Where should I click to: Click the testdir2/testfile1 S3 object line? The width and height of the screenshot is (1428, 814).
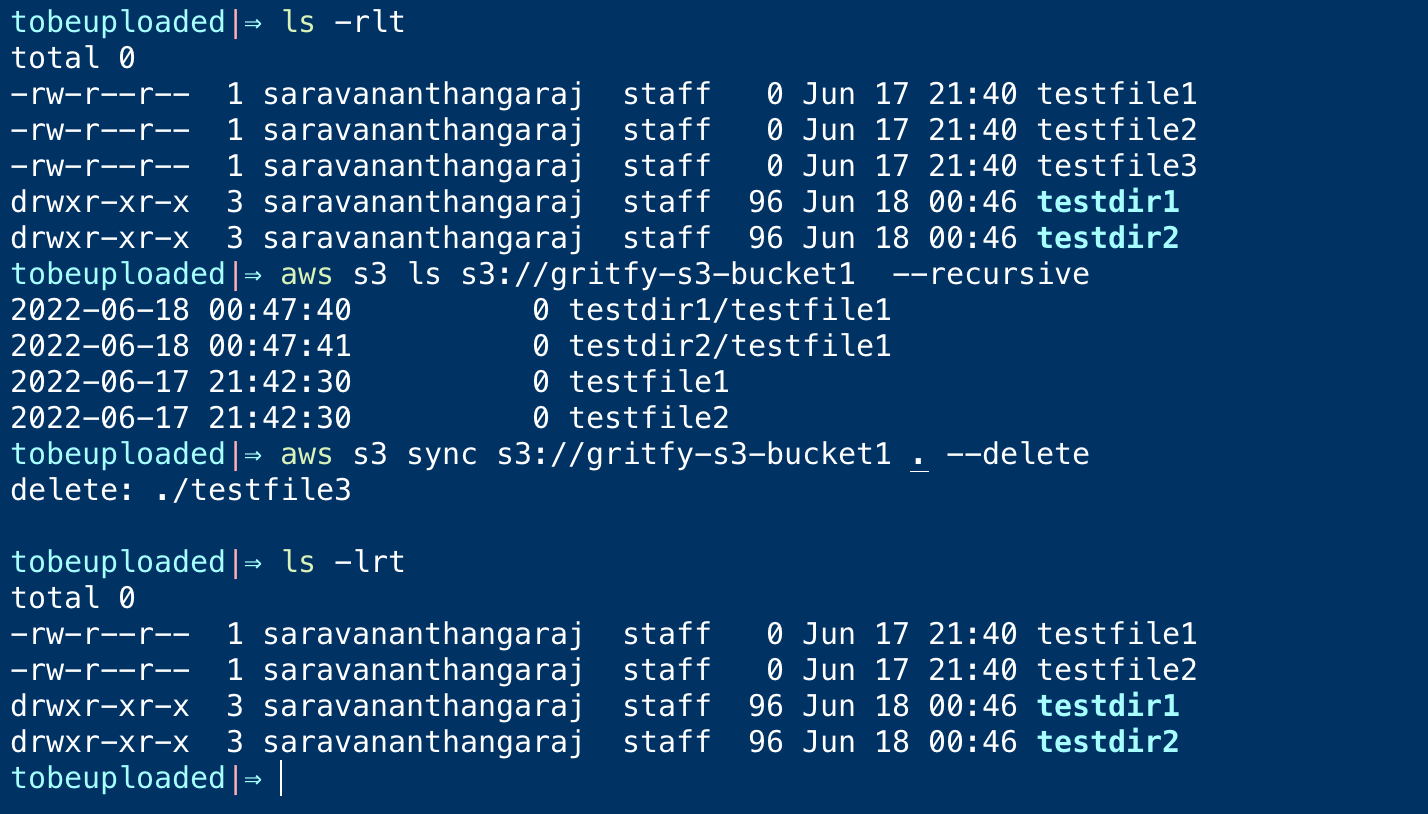(450, 346)
